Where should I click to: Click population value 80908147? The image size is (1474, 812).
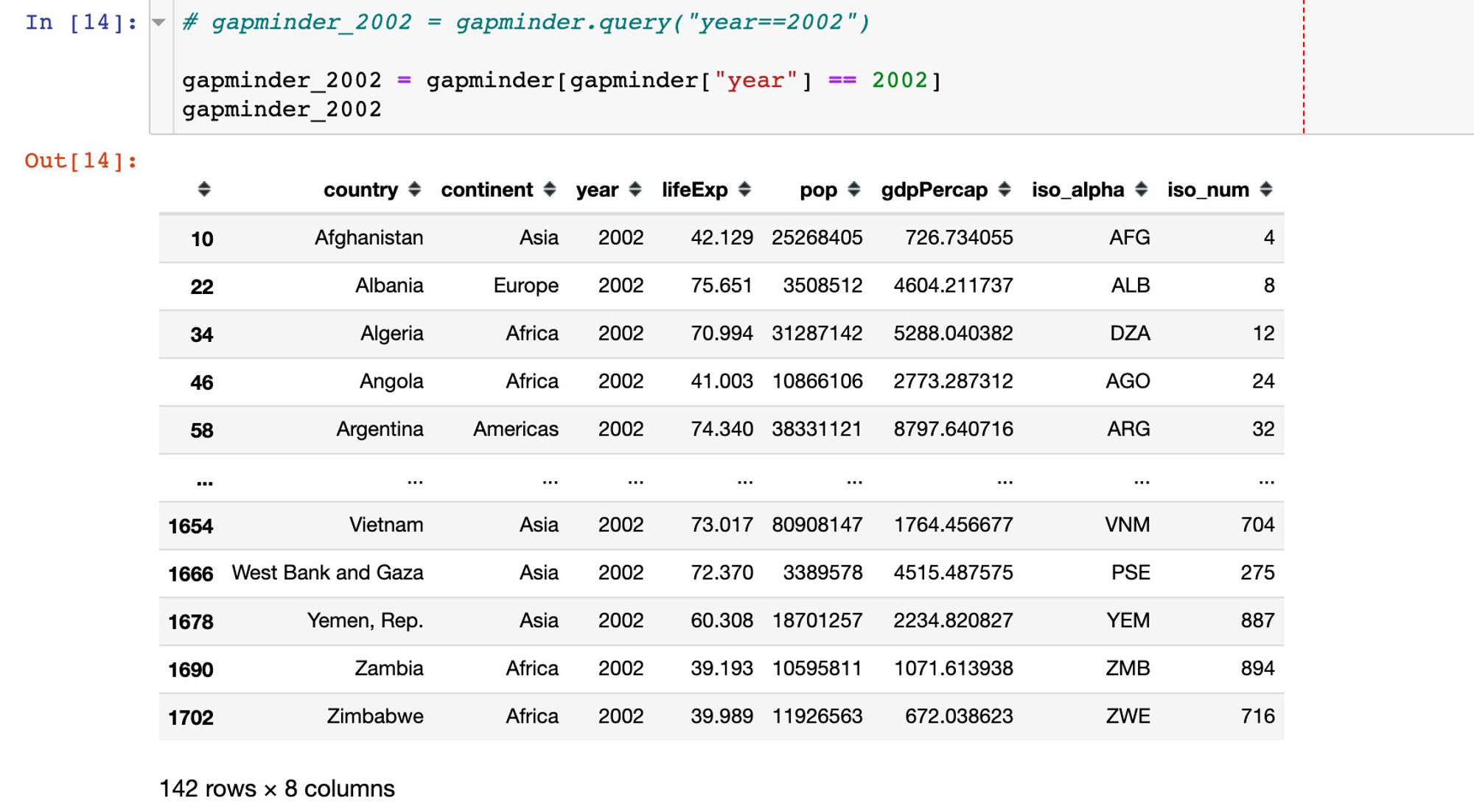pyautogui.click(x=817, y=525)
